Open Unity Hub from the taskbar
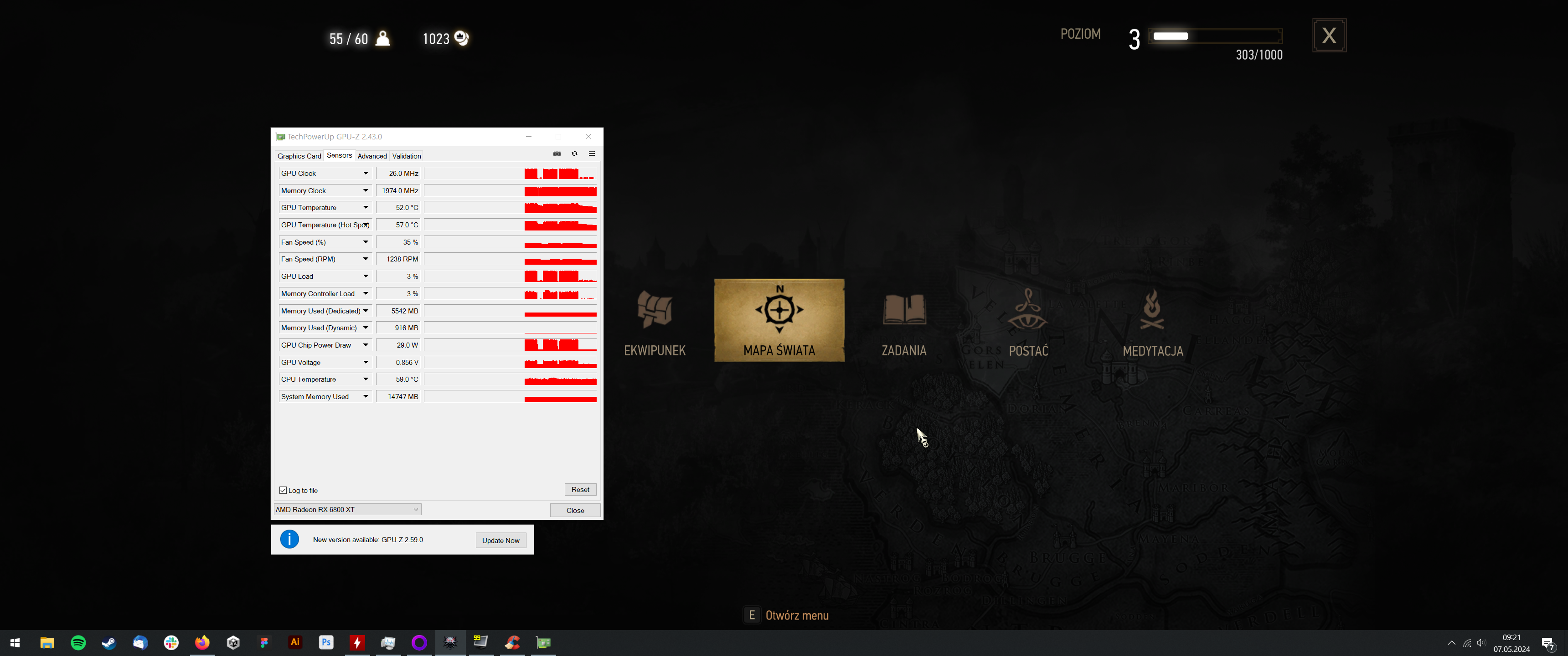The width and height of the screenshot is (1568, 656). point(233,643)
